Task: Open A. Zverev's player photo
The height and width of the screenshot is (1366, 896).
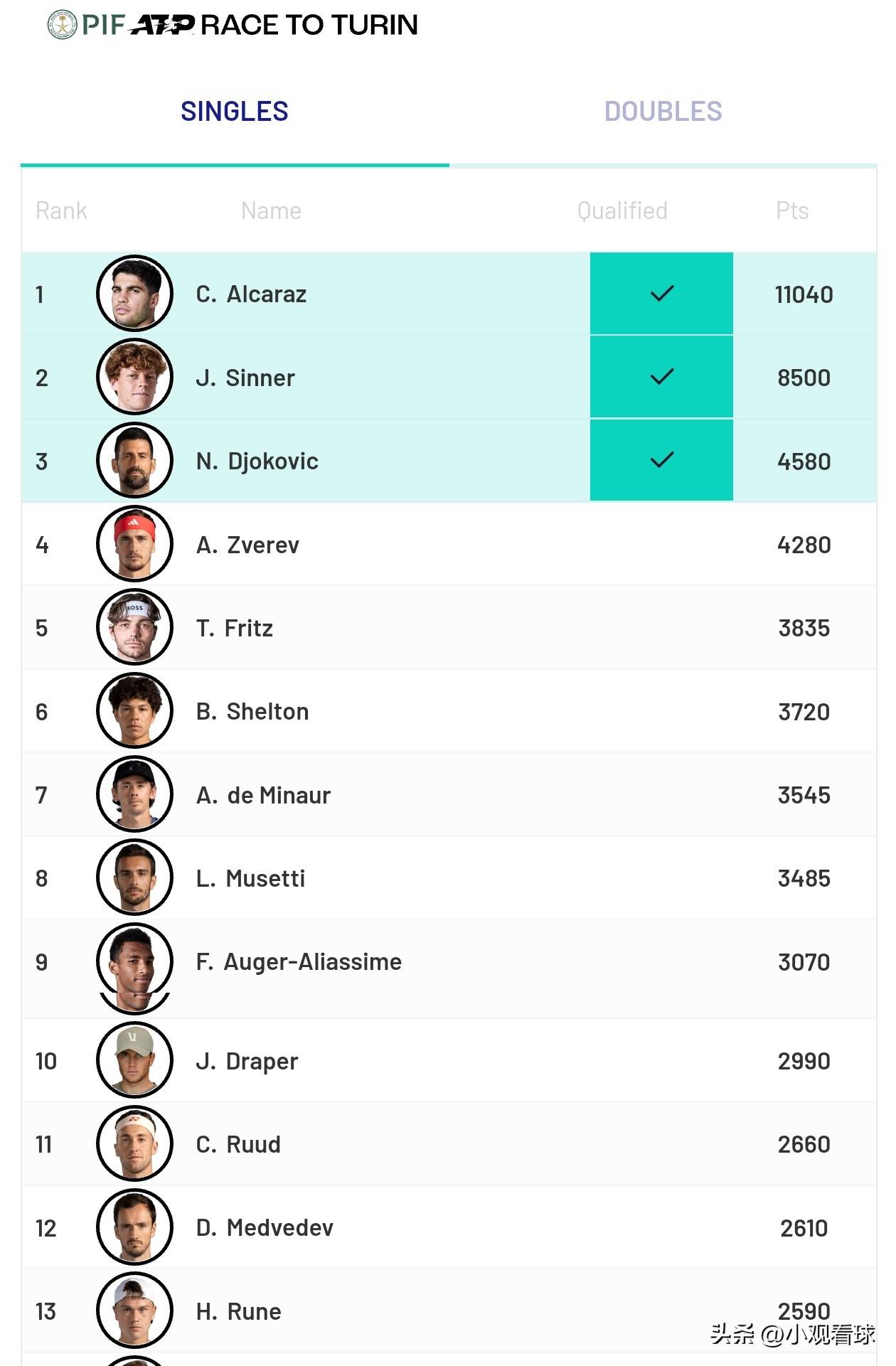Action: point(134,544)
